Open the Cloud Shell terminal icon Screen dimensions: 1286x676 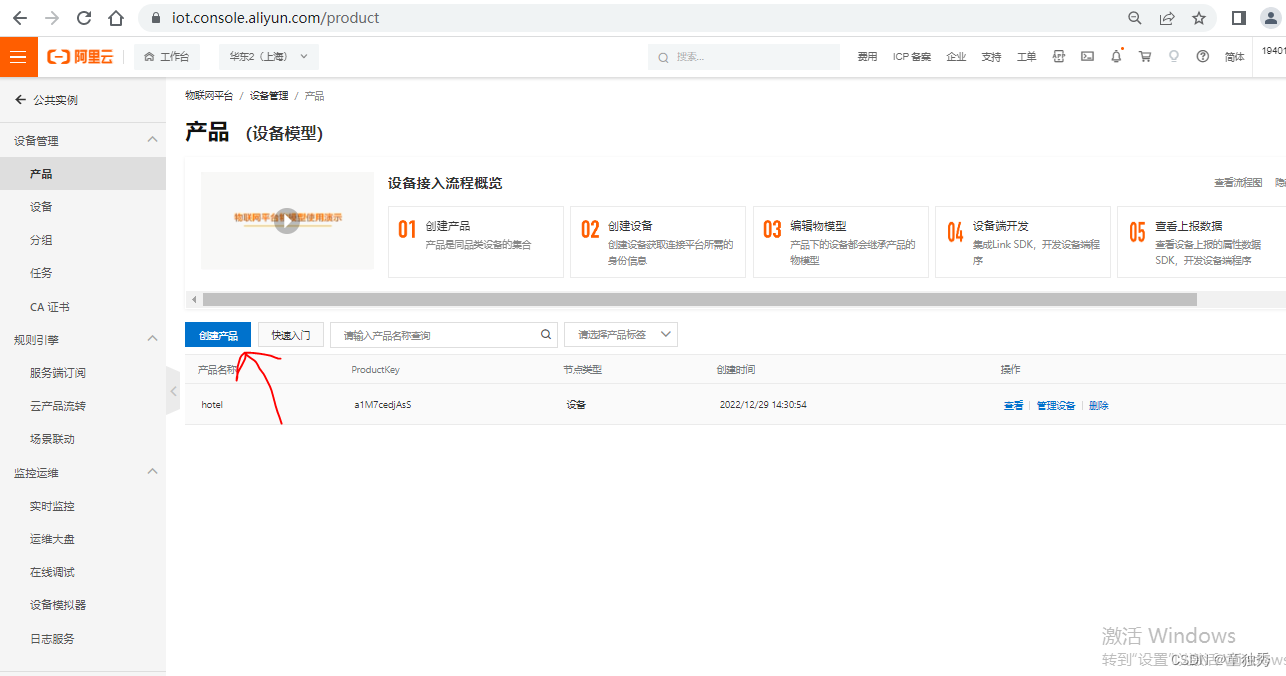pyautogui.click(x=1087, y=56)
